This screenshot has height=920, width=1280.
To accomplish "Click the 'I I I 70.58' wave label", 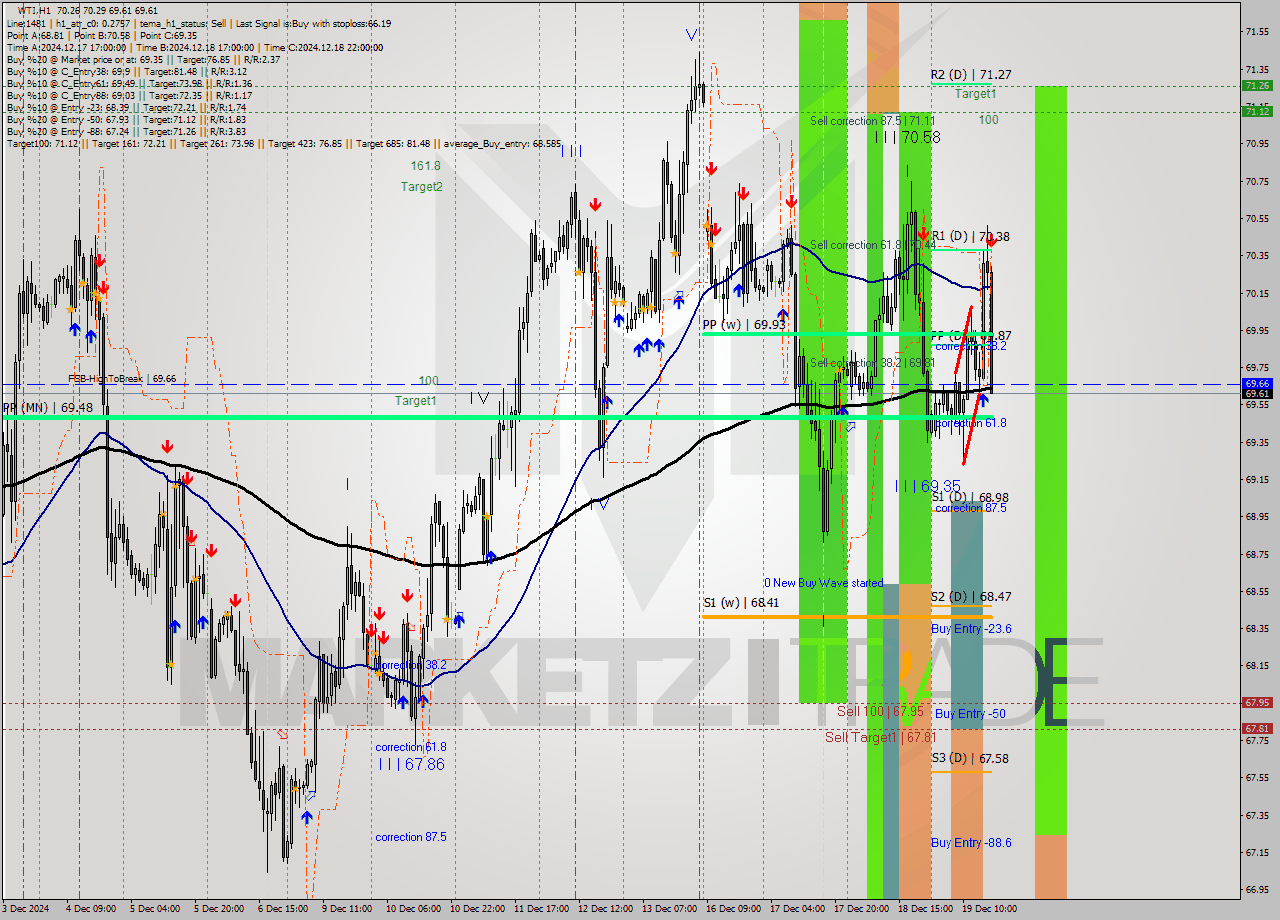I will click(907, 137).
